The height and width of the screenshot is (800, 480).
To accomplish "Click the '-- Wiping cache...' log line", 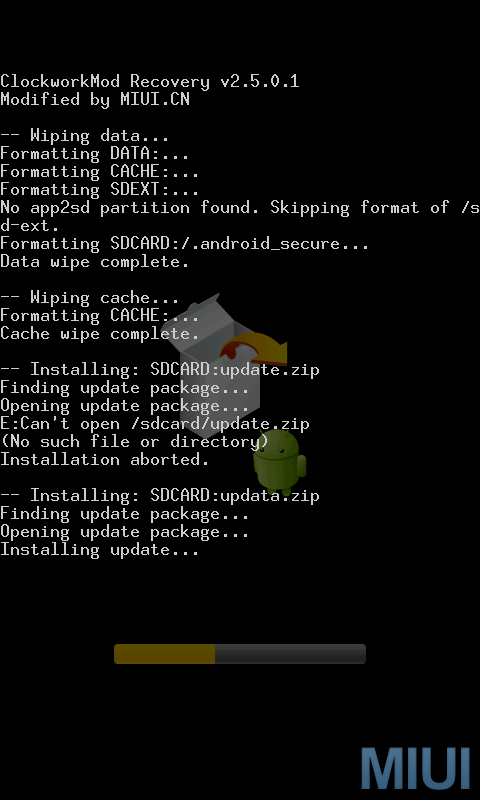I will point(90,297).
